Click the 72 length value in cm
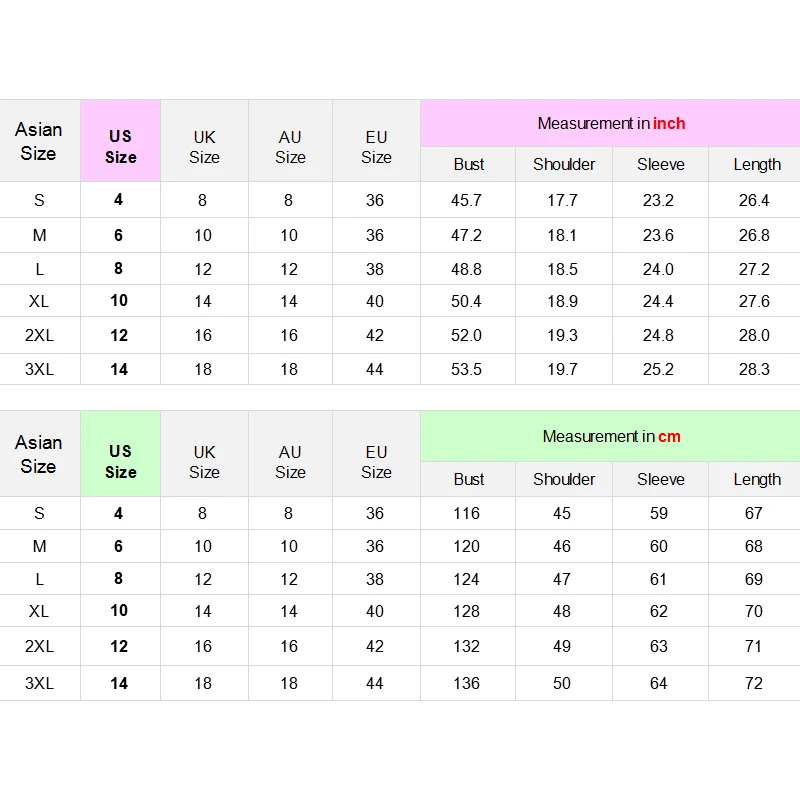Screen dimensions: 800x800 pyautogui.click(x=754, y=683)
